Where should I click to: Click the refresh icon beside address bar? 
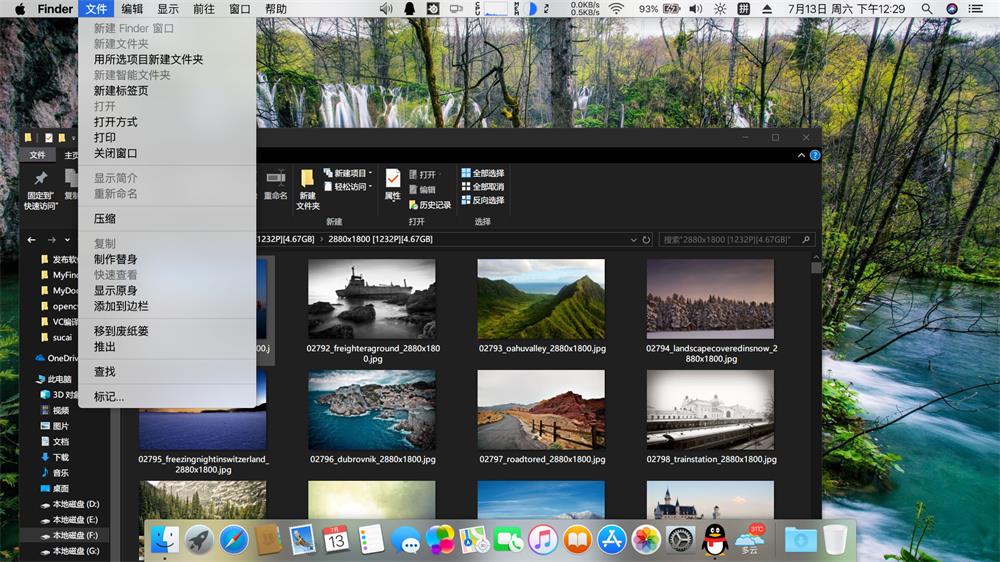pos(647,240)
